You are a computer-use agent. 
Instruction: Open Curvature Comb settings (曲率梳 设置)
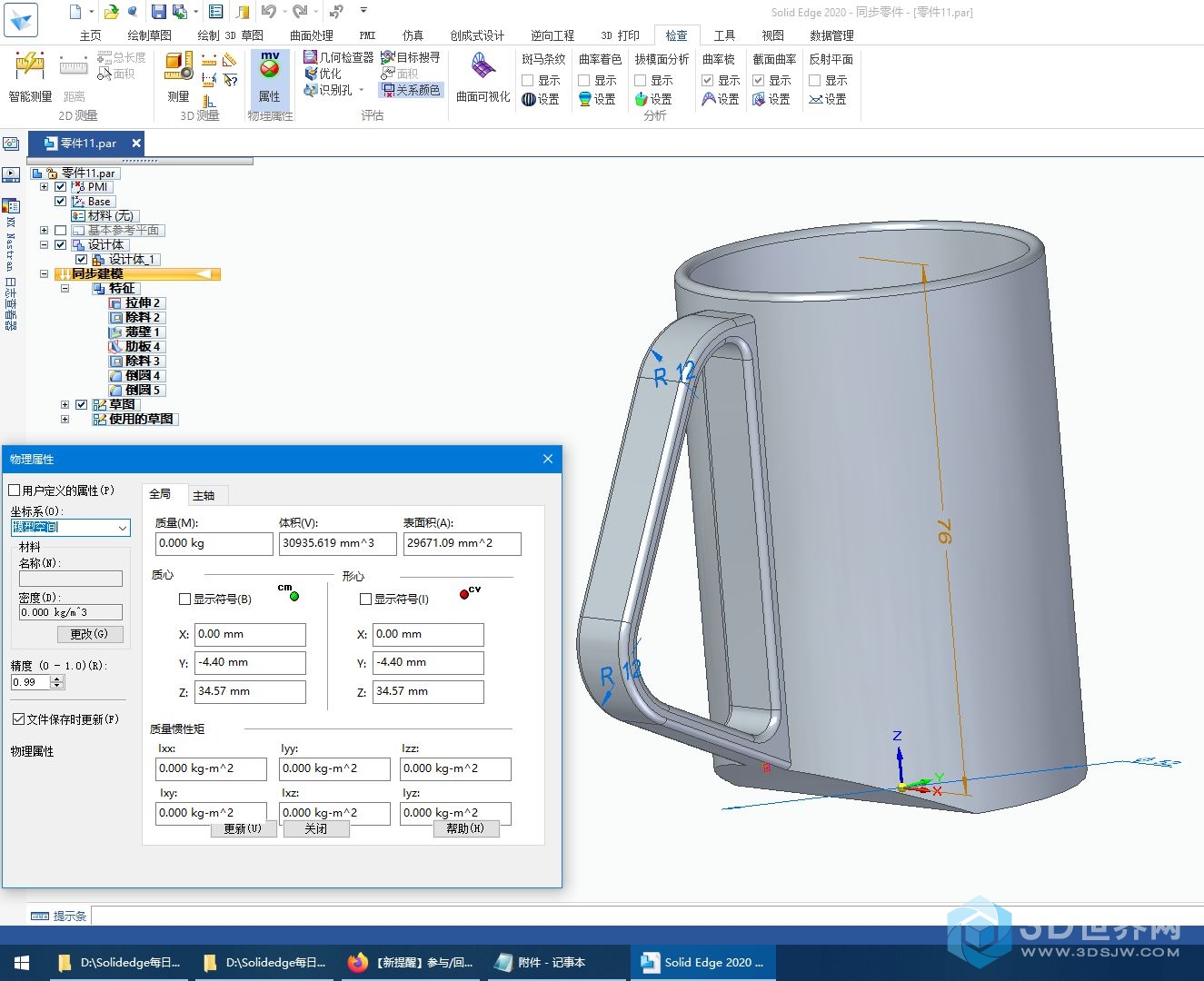tap(721, 99)
